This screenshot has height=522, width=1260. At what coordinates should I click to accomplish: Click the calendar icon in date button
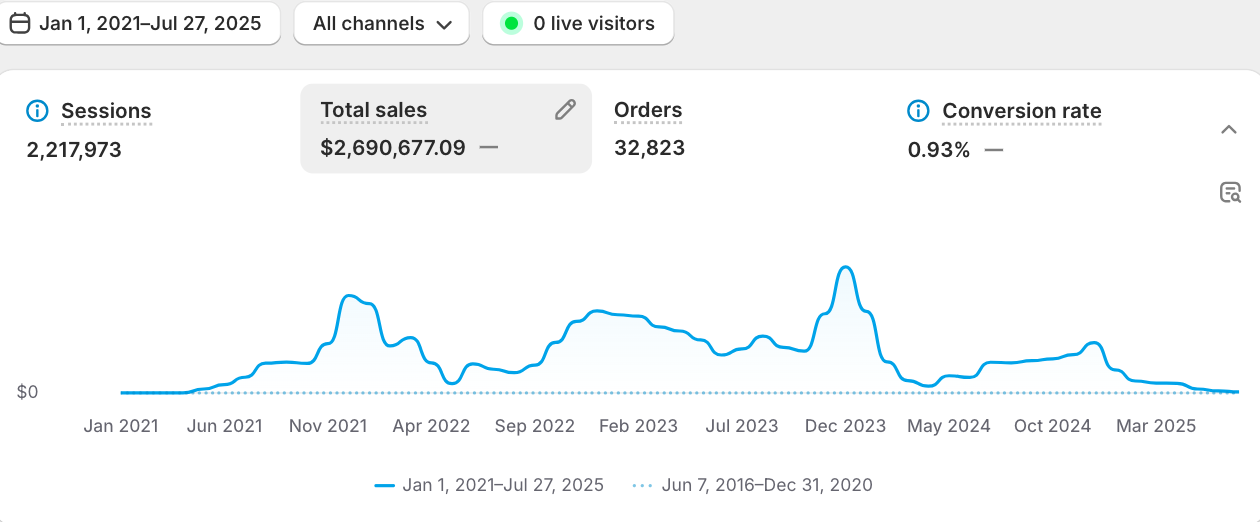(19, 23)
